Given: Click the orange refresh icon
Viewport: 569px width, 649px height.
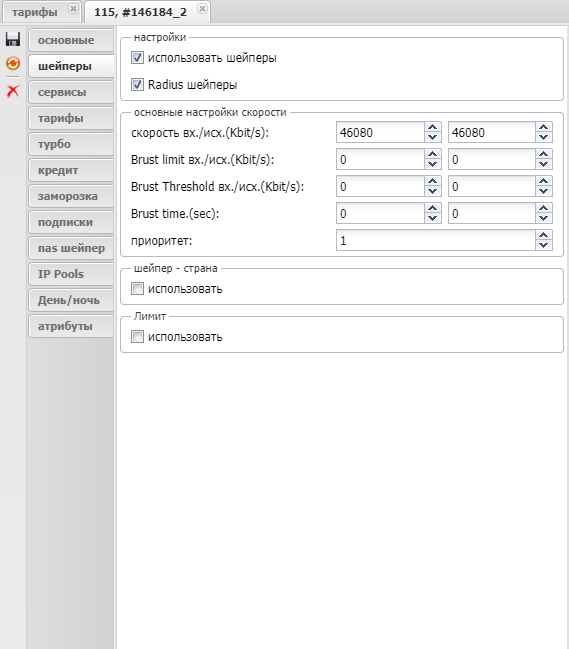Looking at the screenshot, I should (13, 63).
